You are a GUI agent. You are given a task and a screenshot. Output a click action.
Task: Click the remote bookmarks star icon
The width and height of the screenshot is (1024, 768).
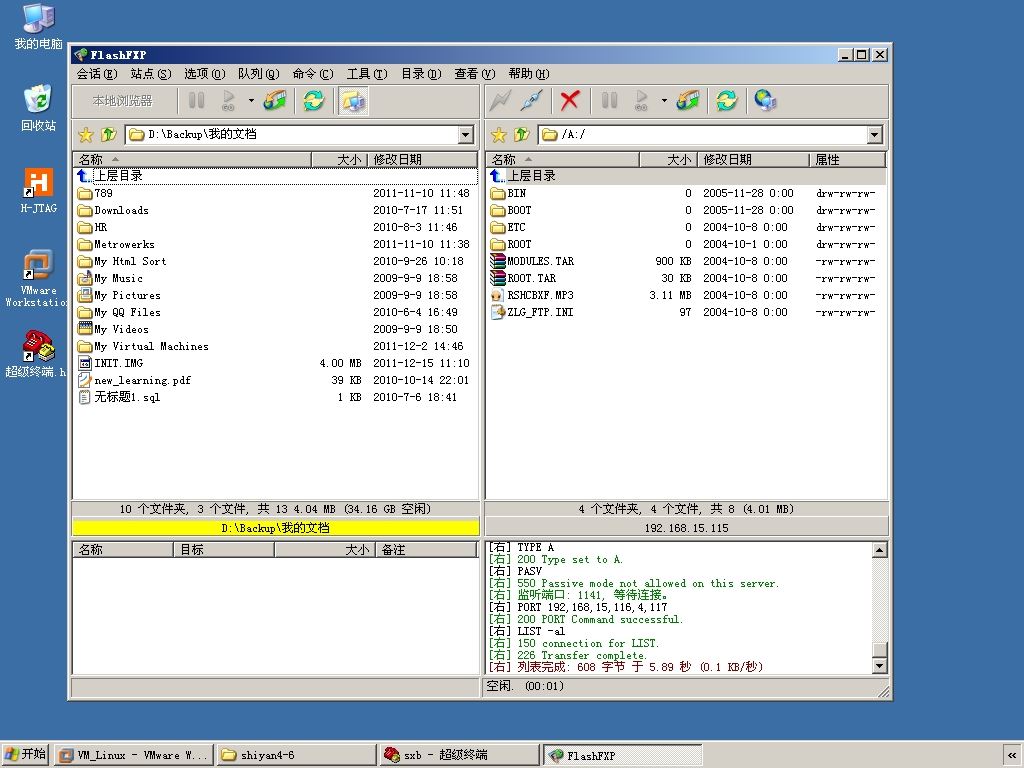point(498,135)
